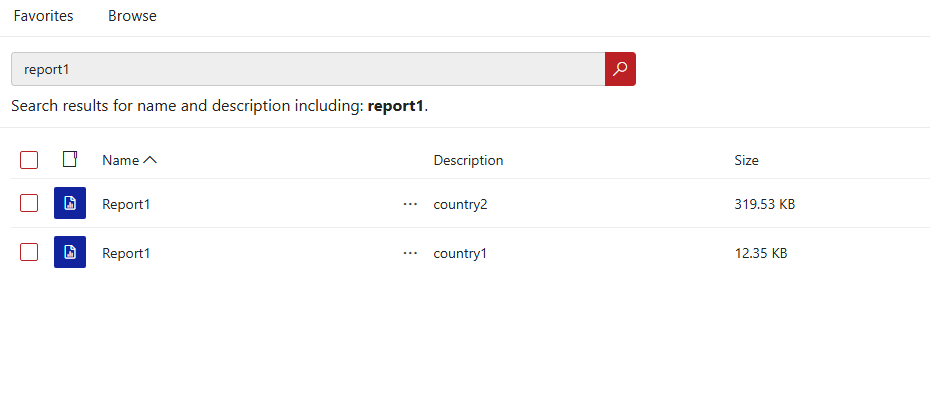Open the ellipsis menu for country1 report
The height and width of the screenshot is (393, 930).
(x=410, y=254)
